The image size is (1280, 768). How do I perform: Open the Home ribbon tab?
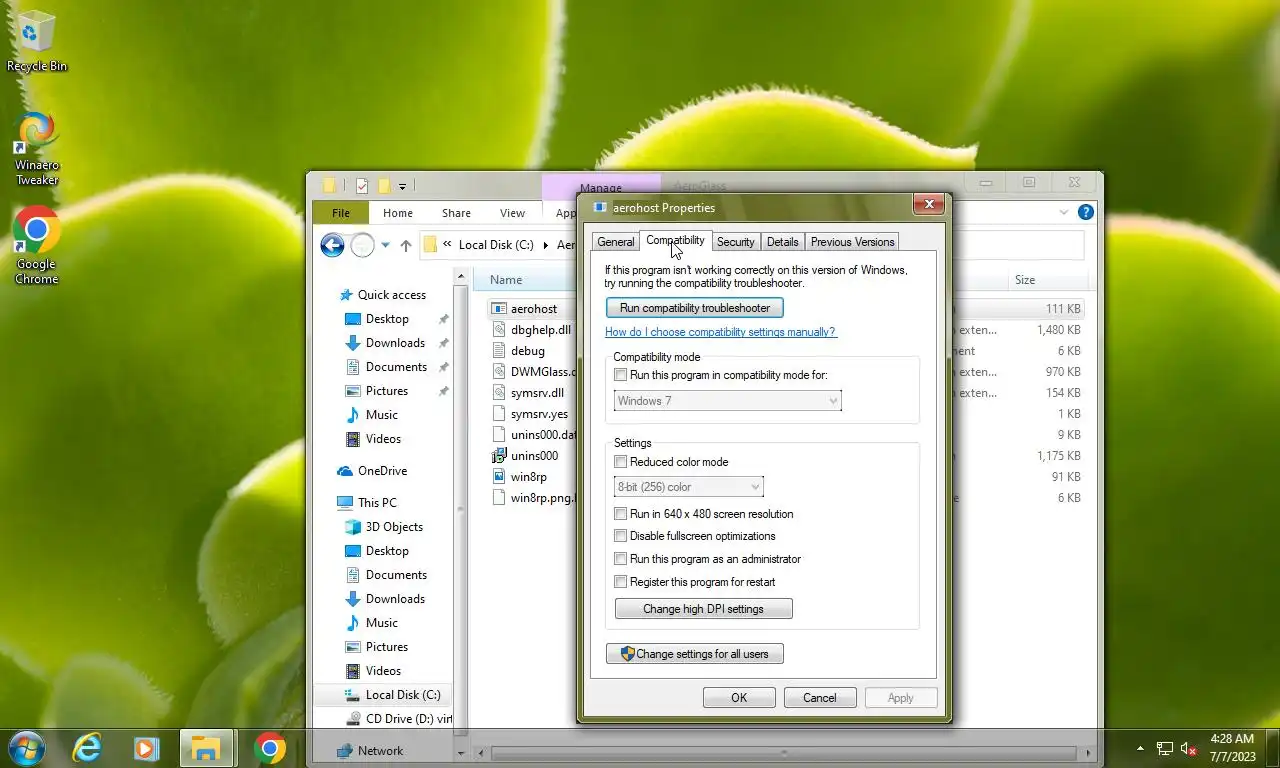398,213
